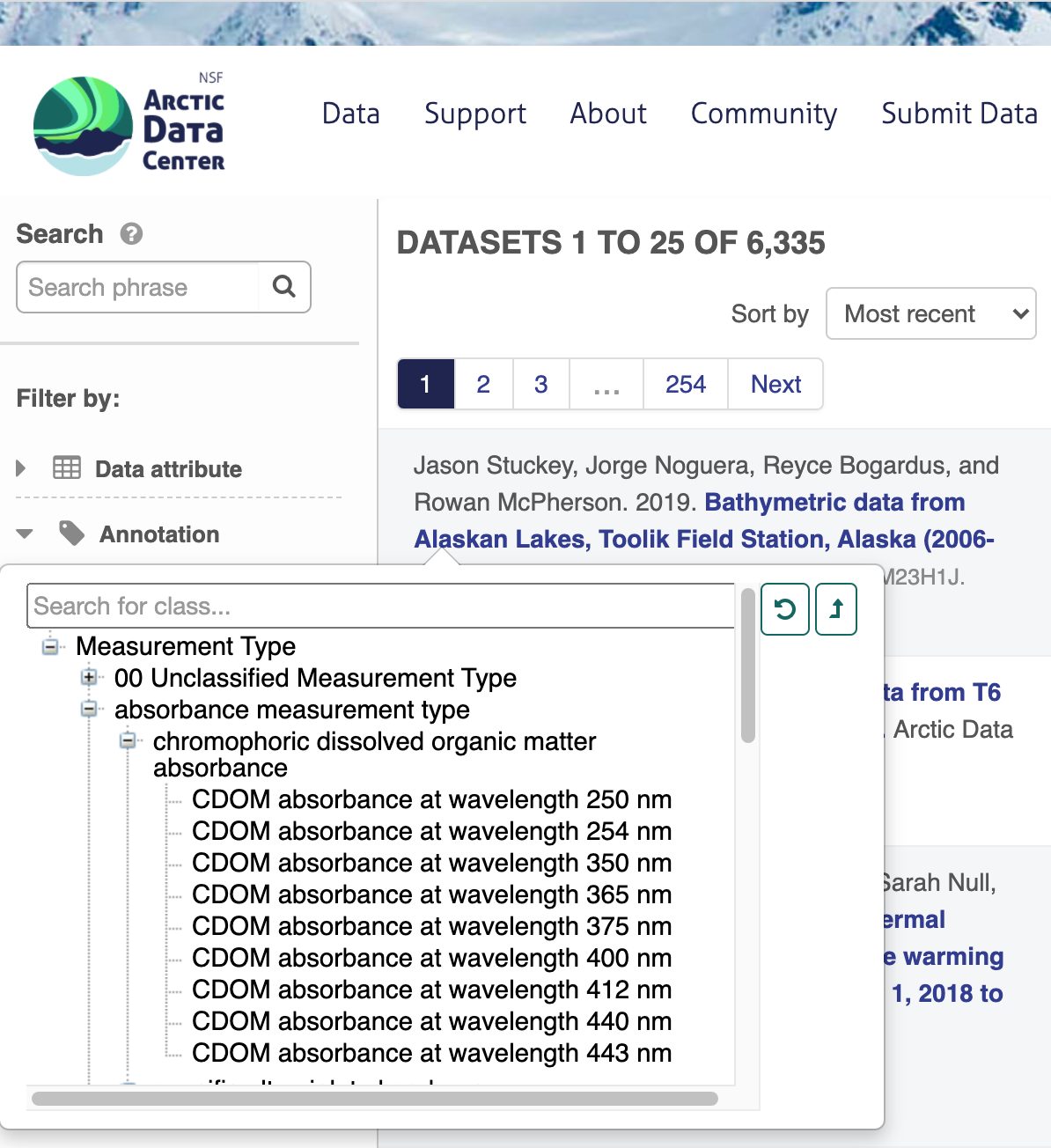The height and width of the screenshot is (1148, 1051).
Task: Open the Community menu item
Action: pos(763,114)
